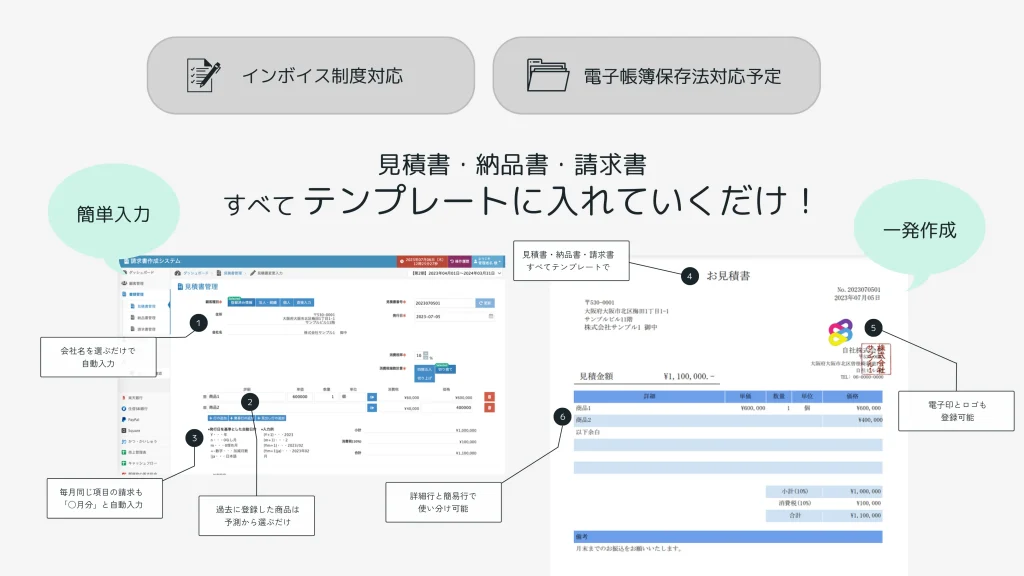Switch tax rounding to 切り上げ

(424, 376)
